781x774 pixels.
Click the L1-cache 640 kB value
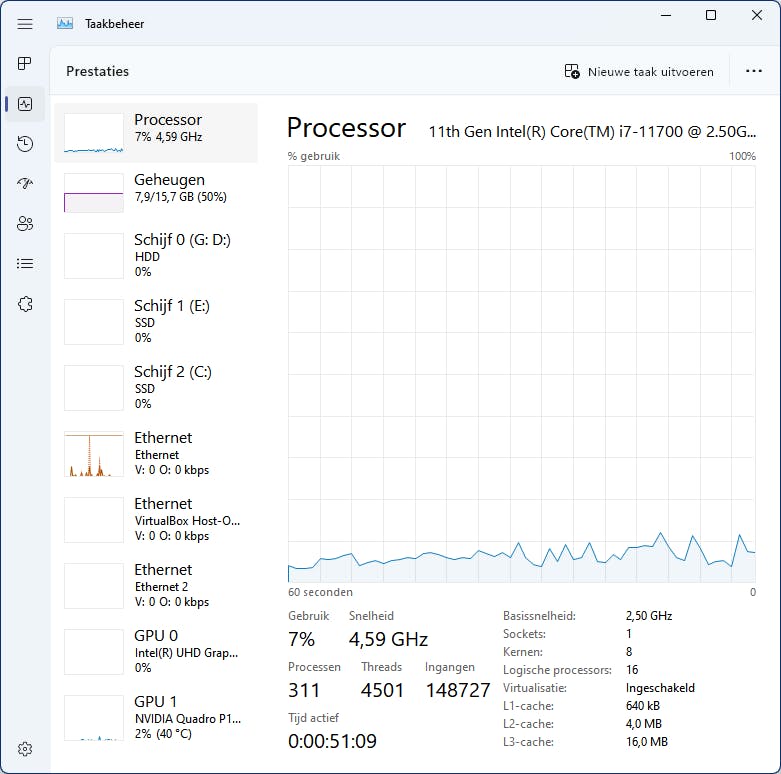coord(643,706)
